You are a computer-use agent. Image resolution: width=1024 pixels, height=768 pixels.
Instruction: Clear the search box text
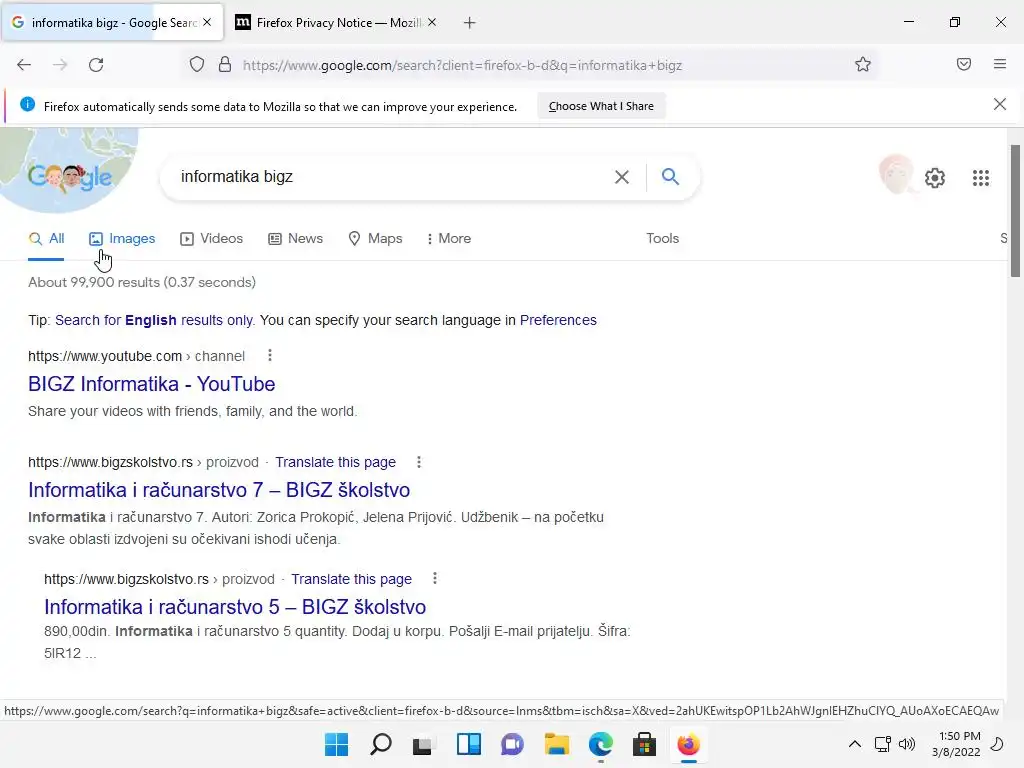pos(622,177)
